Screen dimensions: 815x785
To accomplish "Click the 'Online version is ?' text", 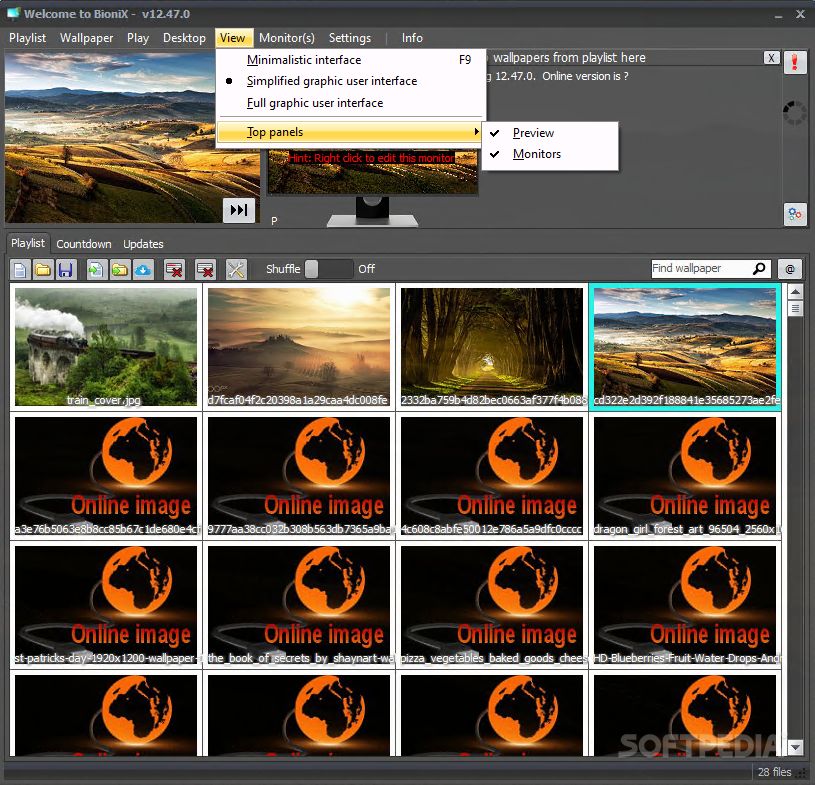I will click(x=585, y=76).
